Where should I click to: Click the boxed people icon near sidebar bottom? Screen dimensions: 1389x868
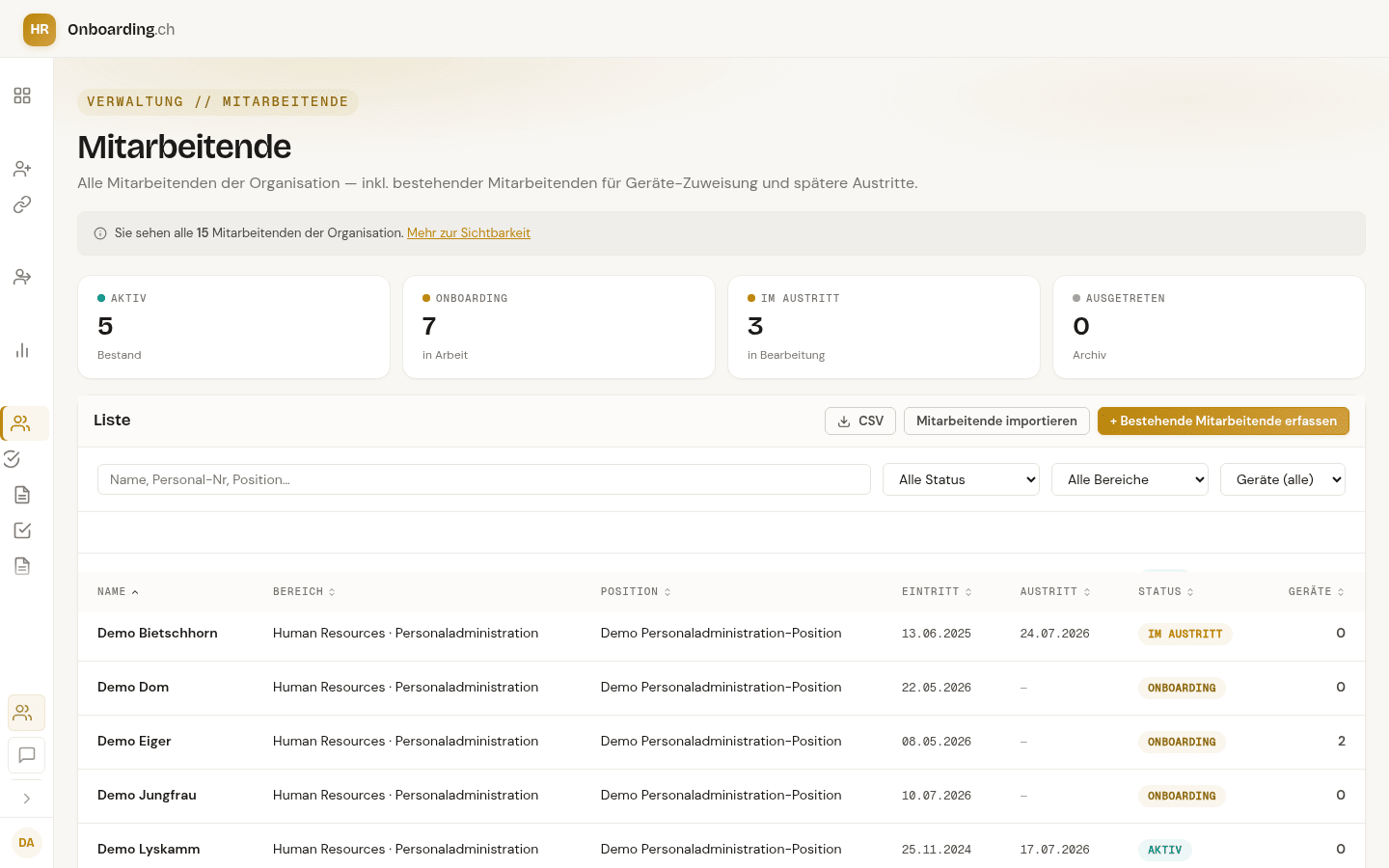tap(26, 713)
